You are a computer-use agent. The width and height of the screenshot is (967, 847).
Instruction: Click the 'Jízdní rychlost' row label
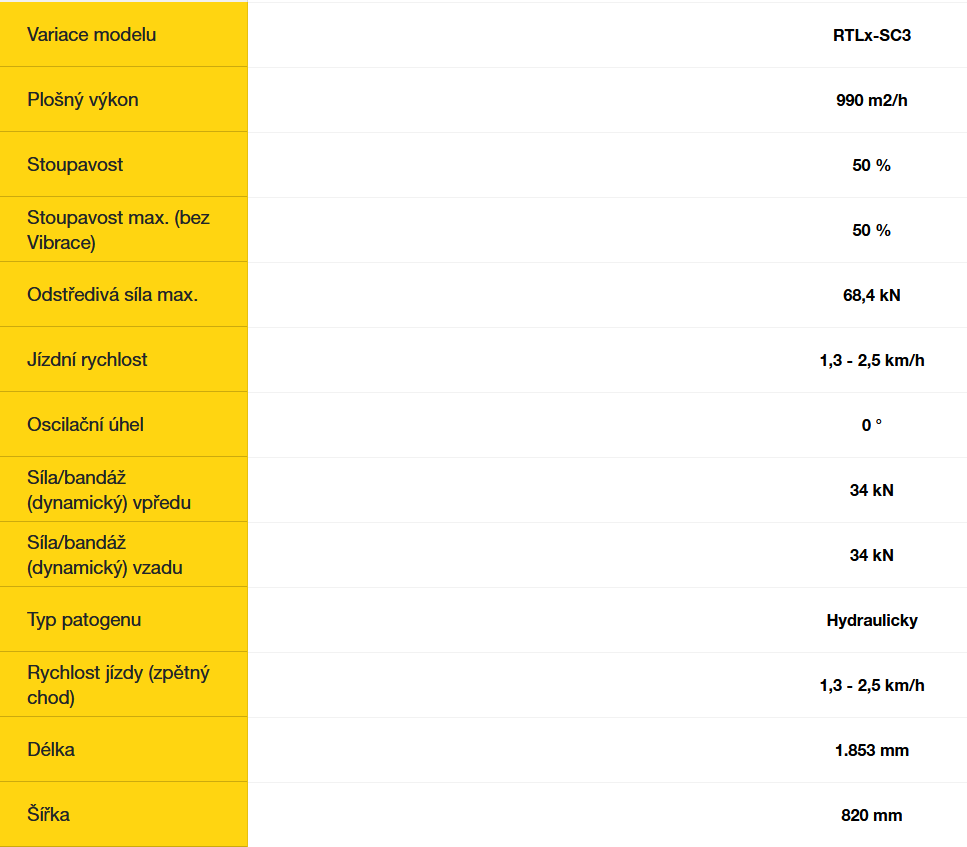[x=87, y=360]
